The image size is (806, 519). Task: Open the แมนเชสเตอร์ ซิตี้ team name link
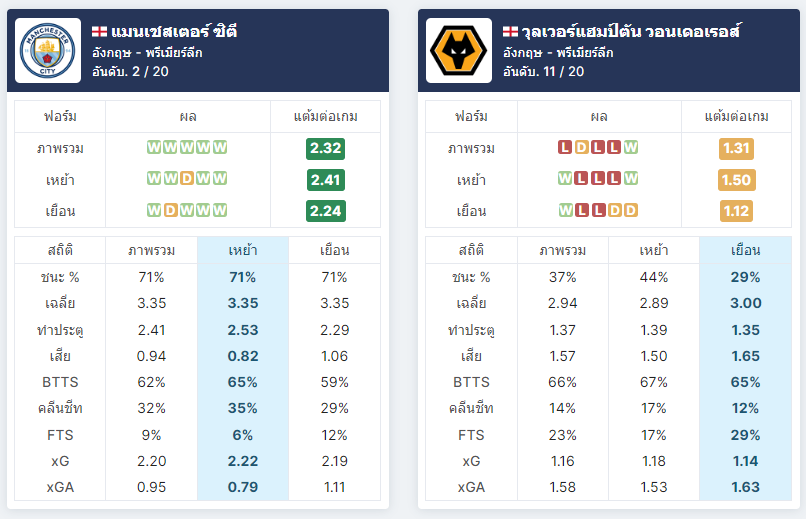pyautogui.click(x=174, y=32)
